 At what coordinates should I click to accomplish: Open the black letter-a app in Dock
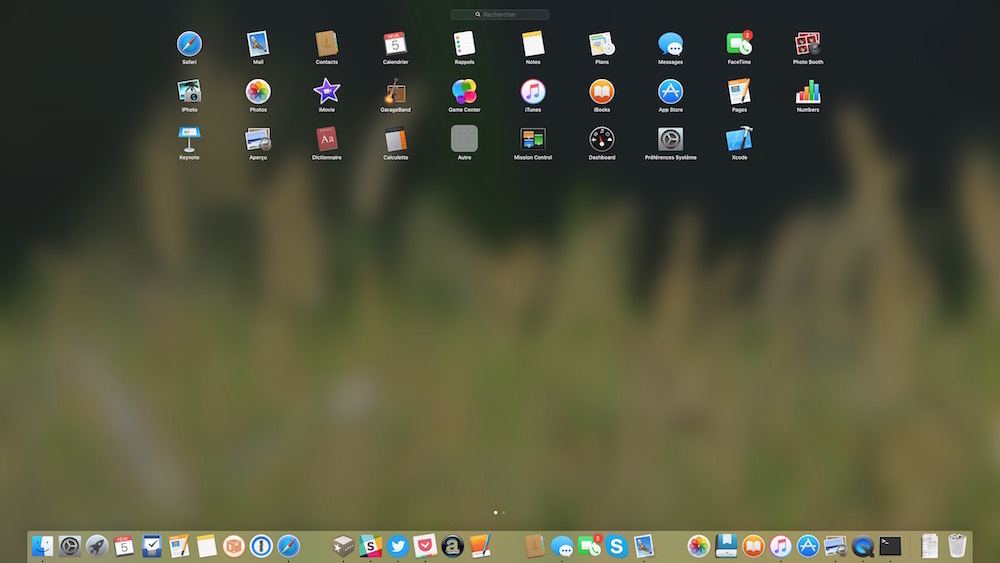(453, 546)
